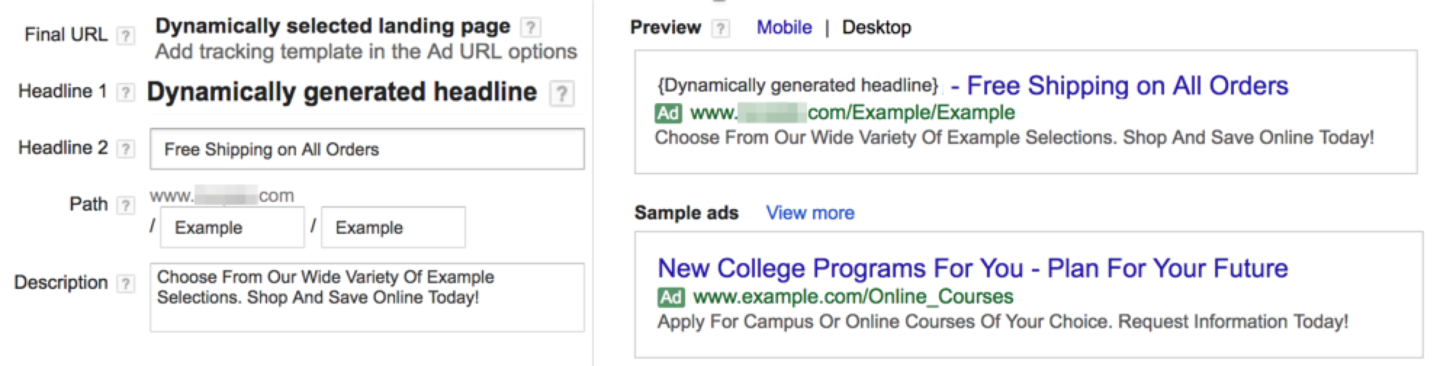This screenshot has width=1440, height=366.
Task: Click the green Ad badge in preview ad
Action: click(x=668, y=112)
